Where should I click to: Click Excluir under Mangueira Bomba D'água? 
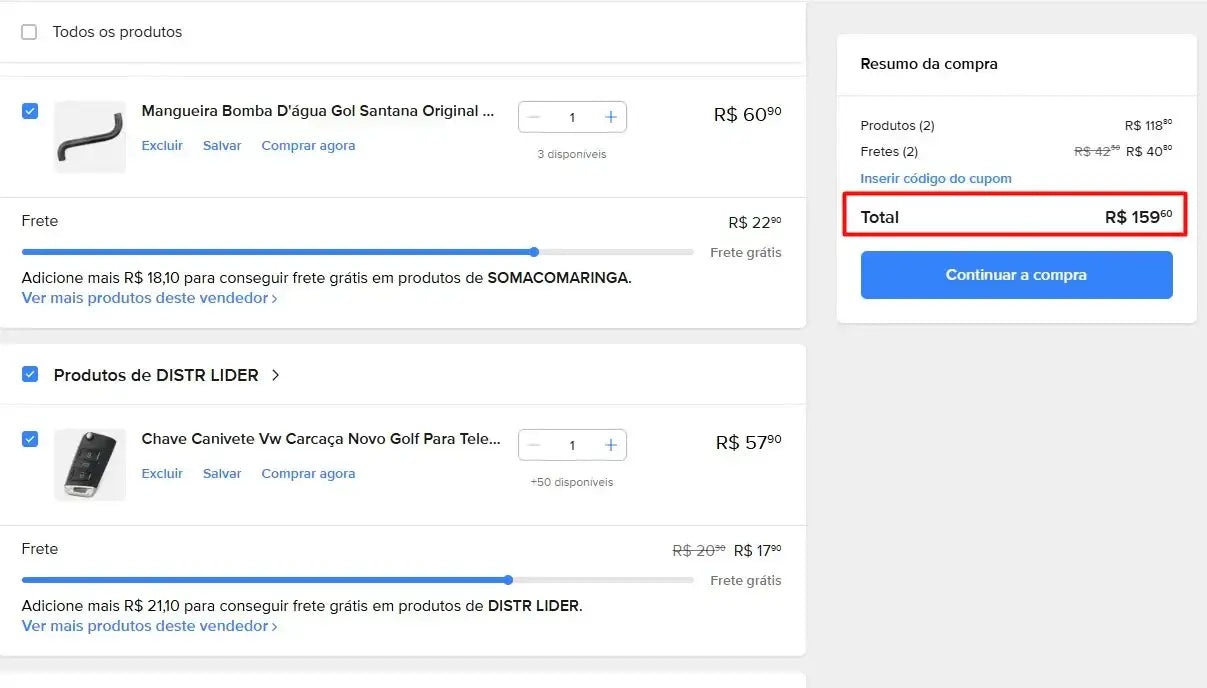[162, 146]
